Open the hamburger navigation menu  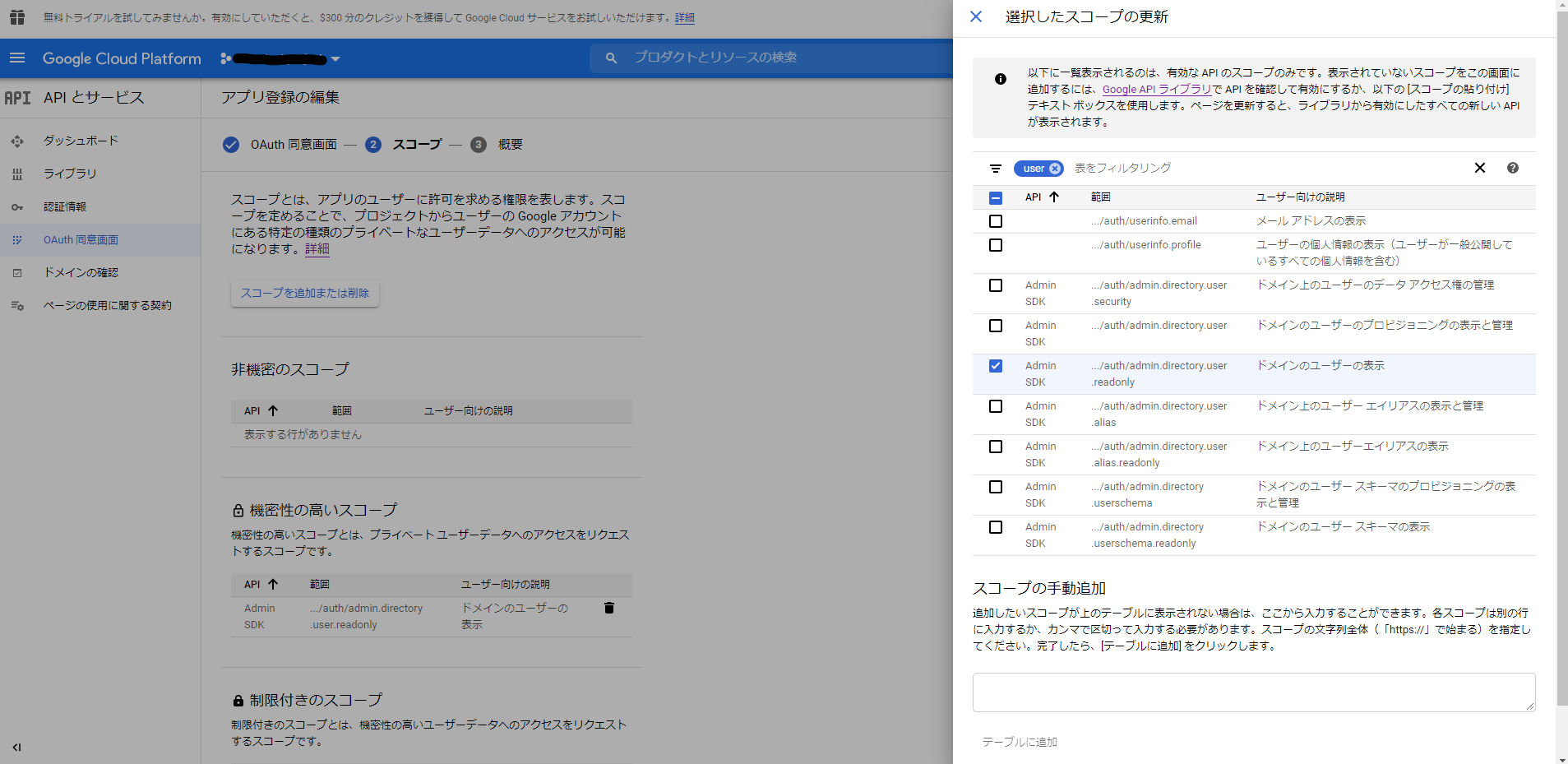[17, 58]
